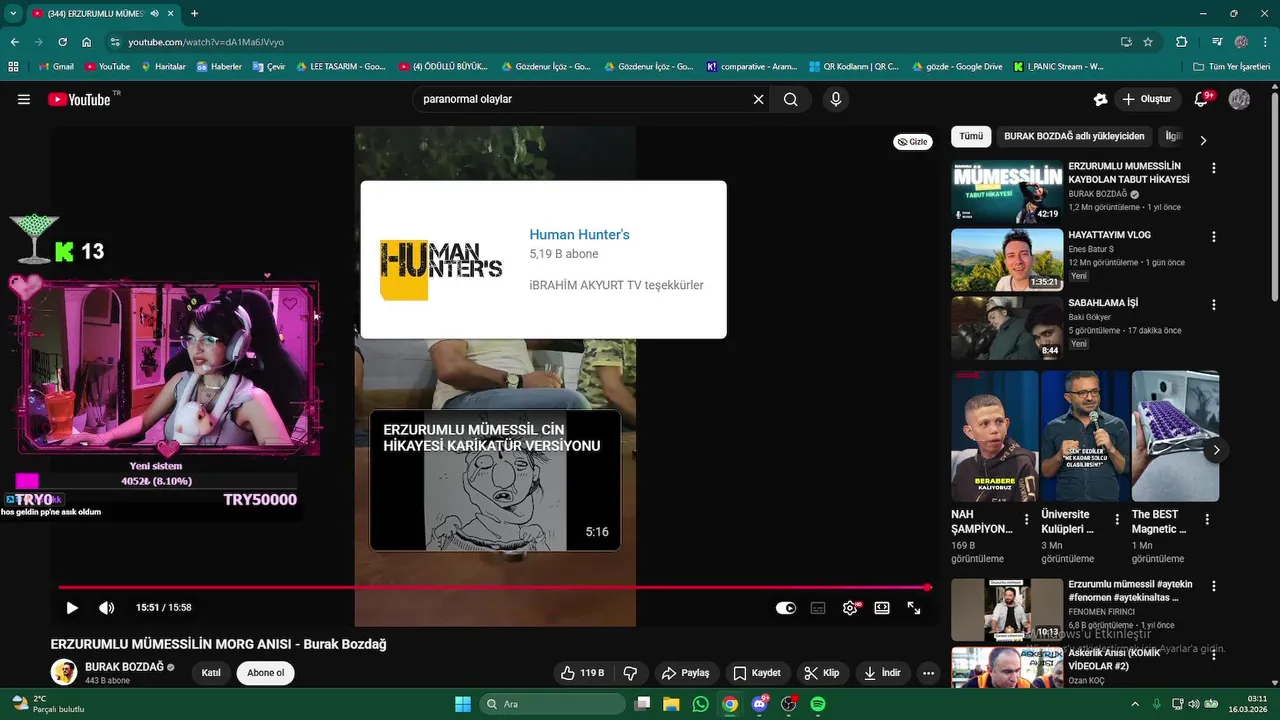Viewport: 1280px width, 720px height.
Task: Reload the page
Action: pyautogui.click(x=62, y=42)
